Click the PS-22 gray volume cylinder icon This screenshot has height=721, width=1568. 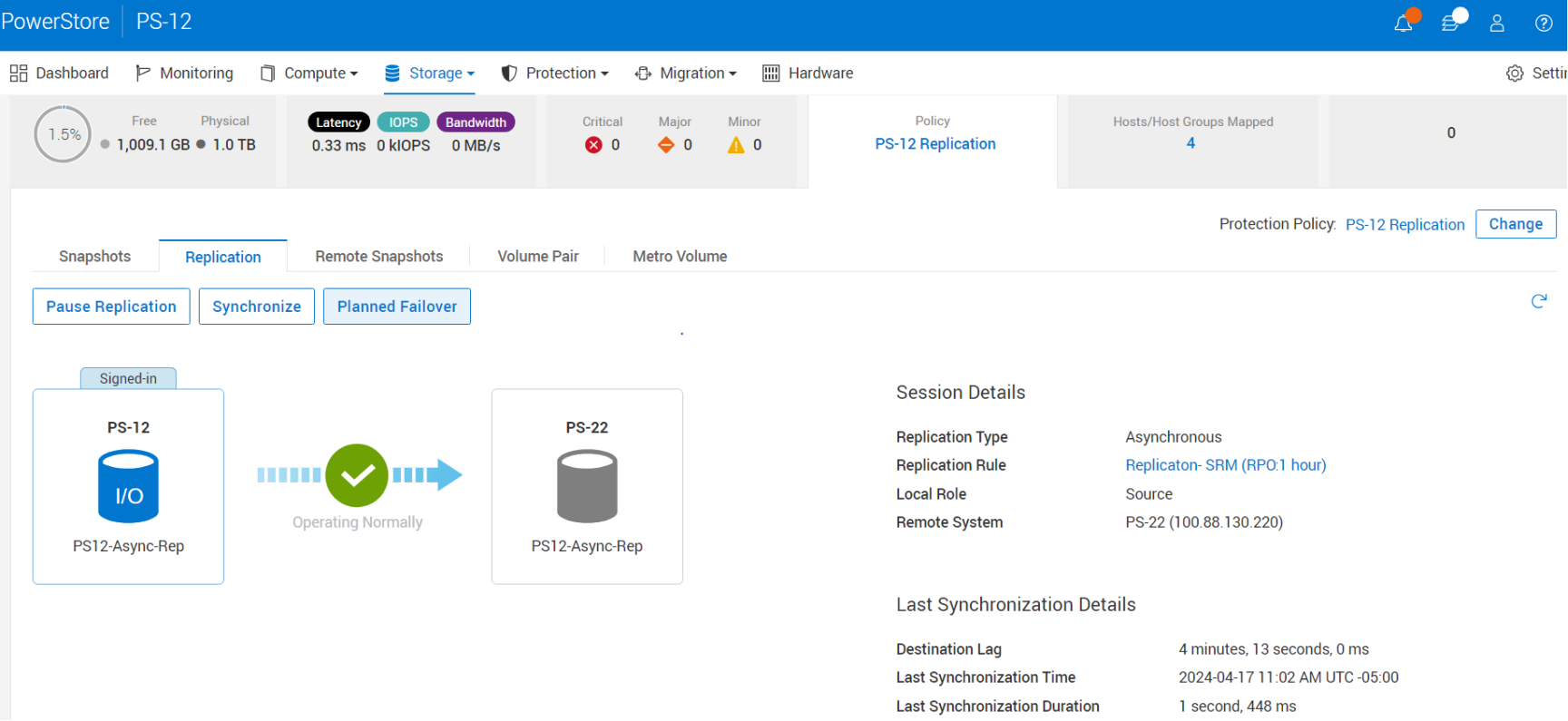(x=587, y=487)
